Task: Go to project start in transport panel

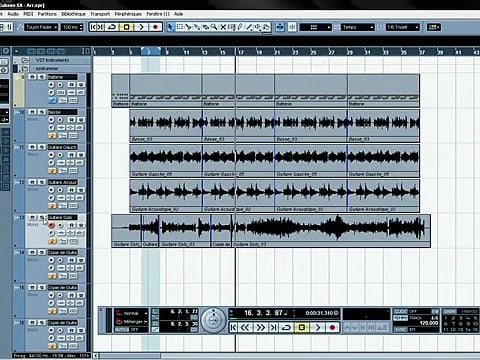Action: pos(233,327)
